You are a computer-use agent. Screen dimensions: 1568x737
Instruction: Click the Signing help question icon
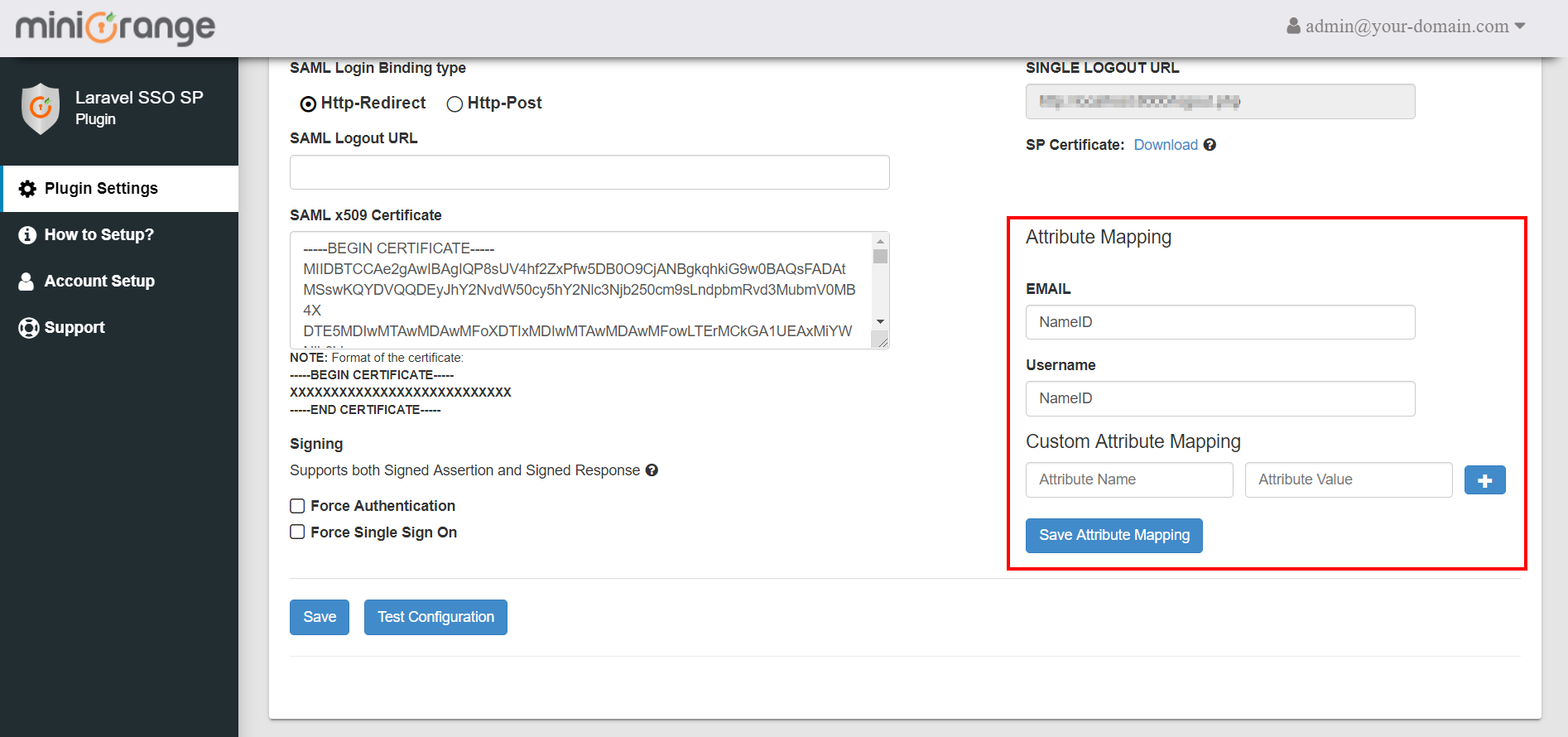click(652, 470)
